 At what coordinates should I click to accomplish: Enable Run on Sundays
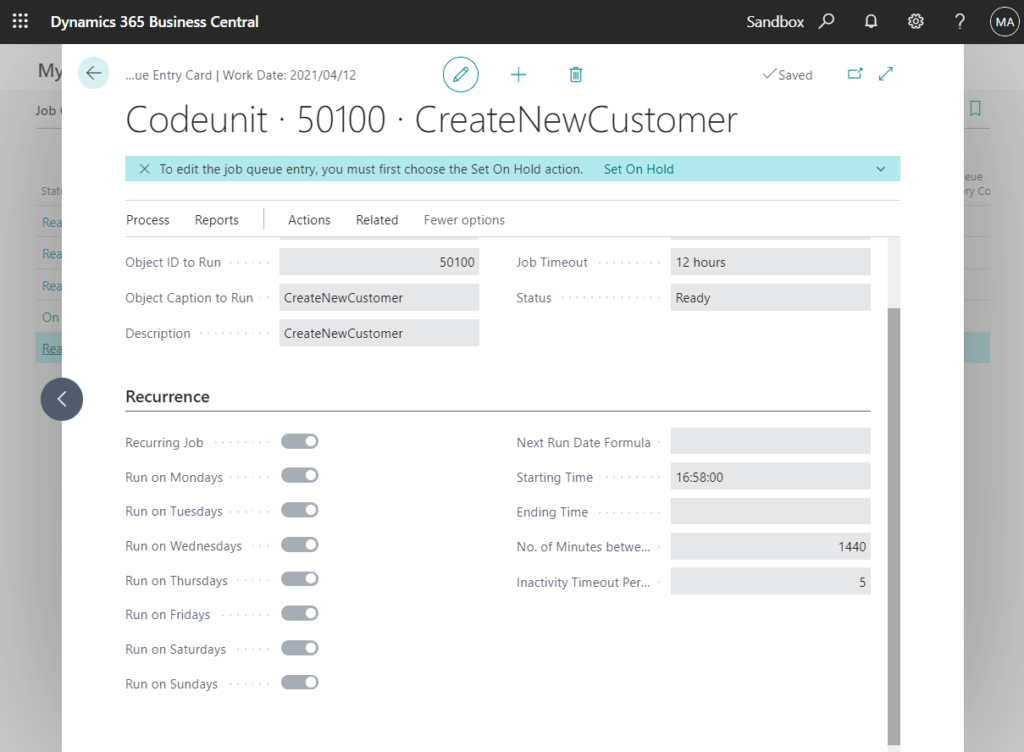pyautogui.click(x=299, y=683)
